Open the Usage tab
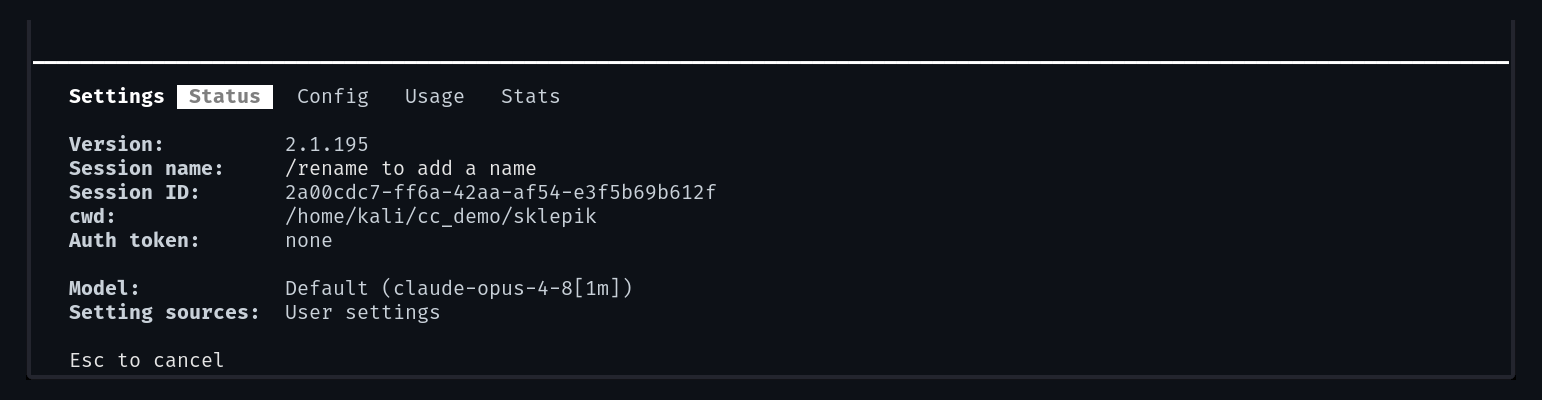1542x400 pixels. pos(435,97)
